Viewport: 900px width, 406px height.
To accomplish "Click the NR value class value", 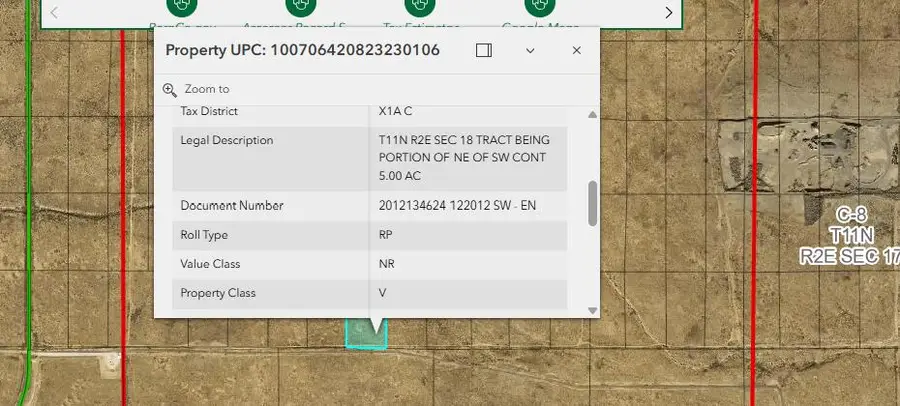I will [386, 264].
